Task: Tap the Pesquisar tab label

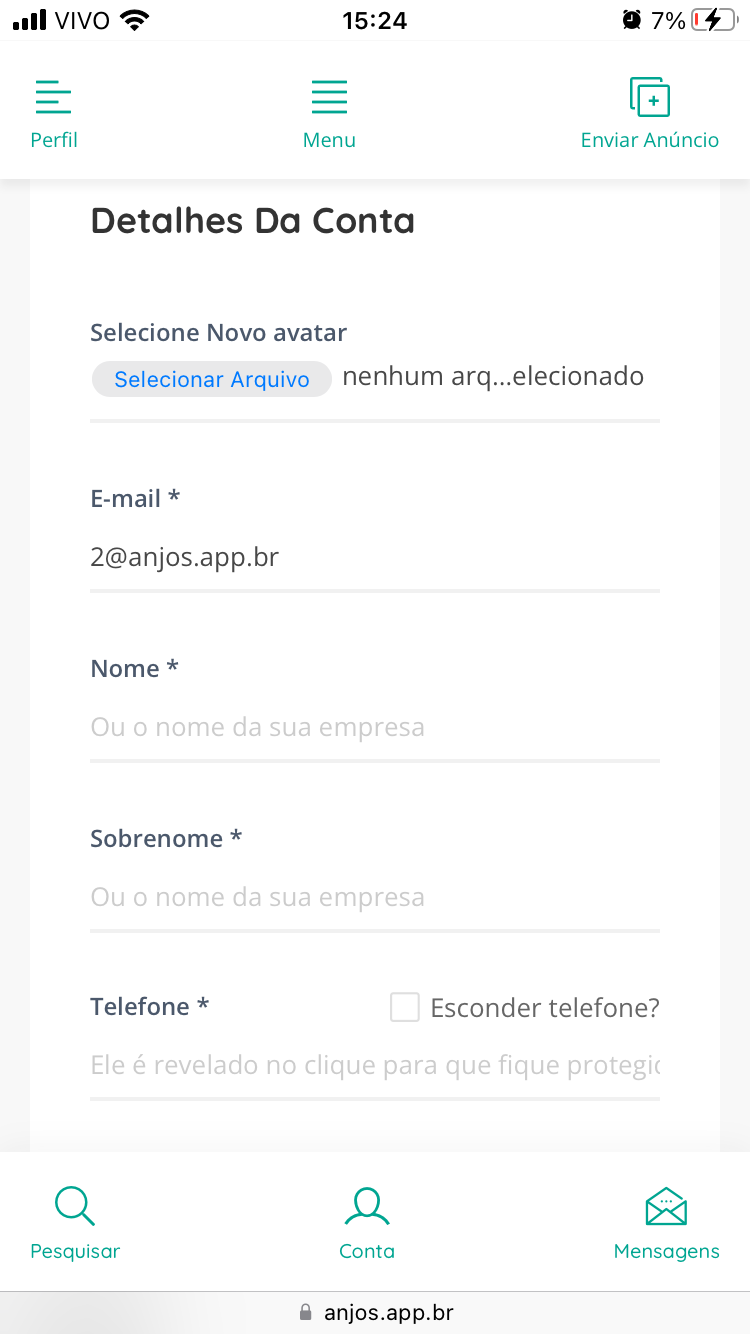Action: (75, 1251)
